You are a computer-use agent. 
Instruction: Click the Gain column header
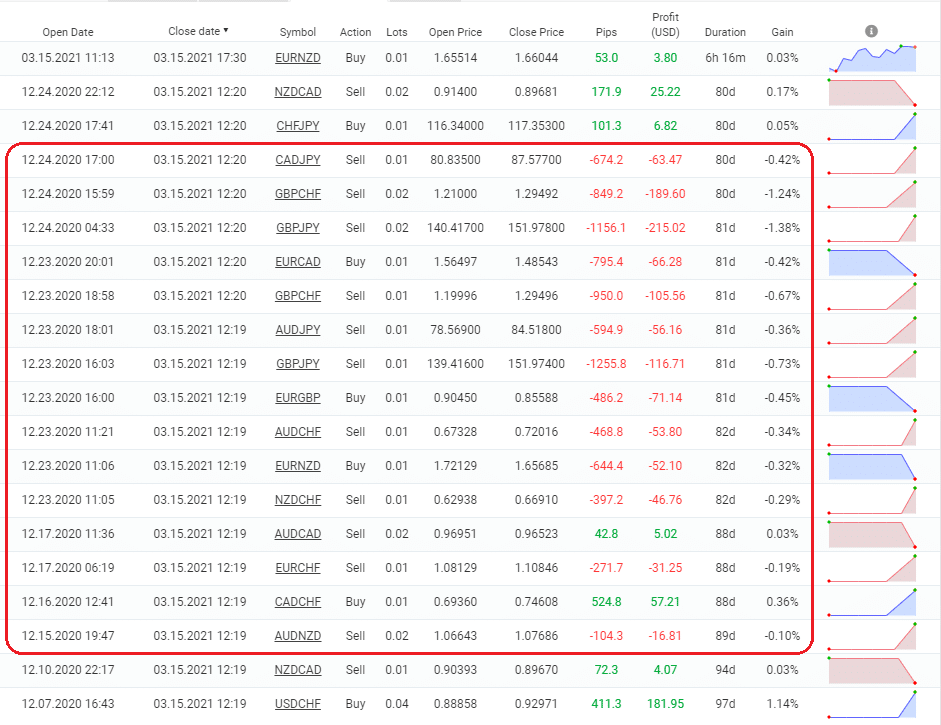(782, 32)
